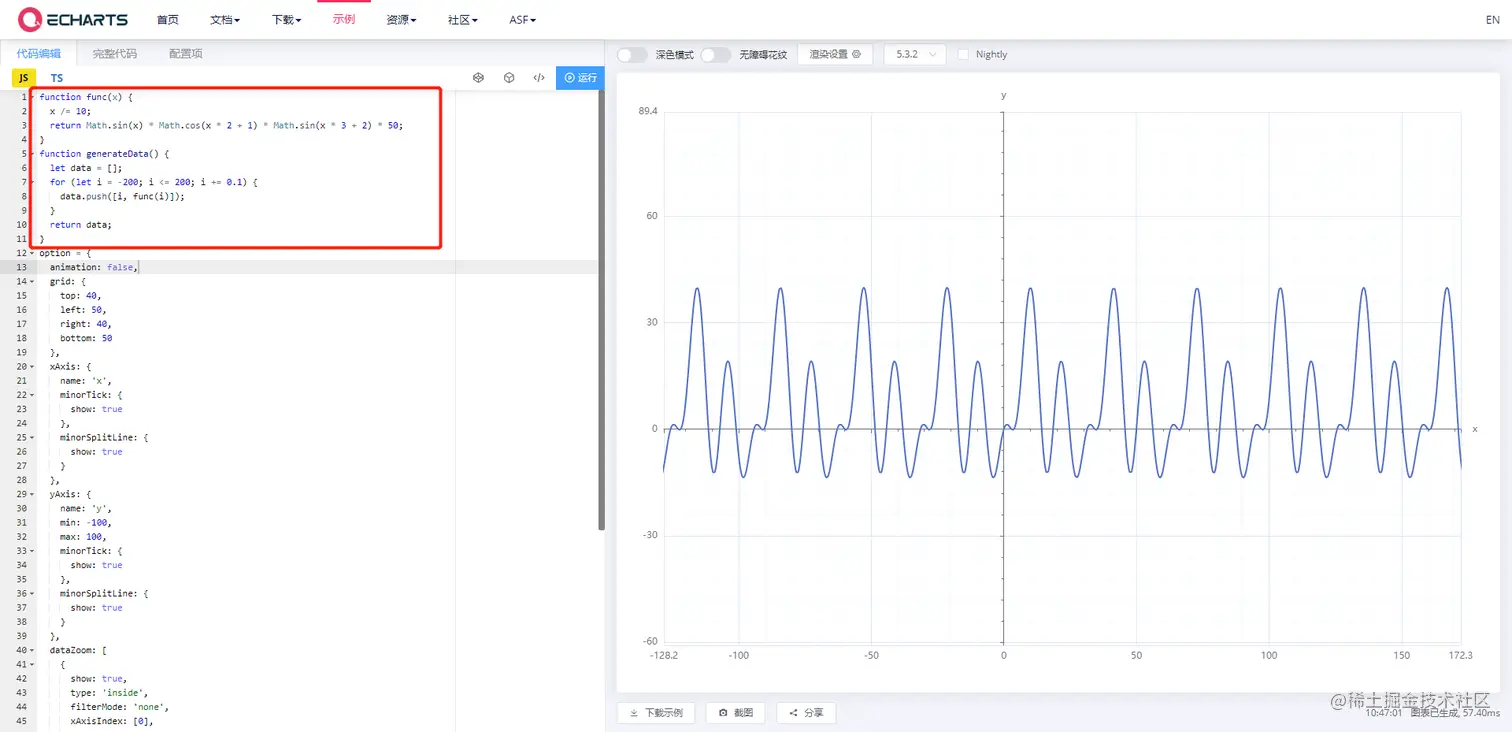Click 分享 share button

pyautogui.click(x=806, y=713)
